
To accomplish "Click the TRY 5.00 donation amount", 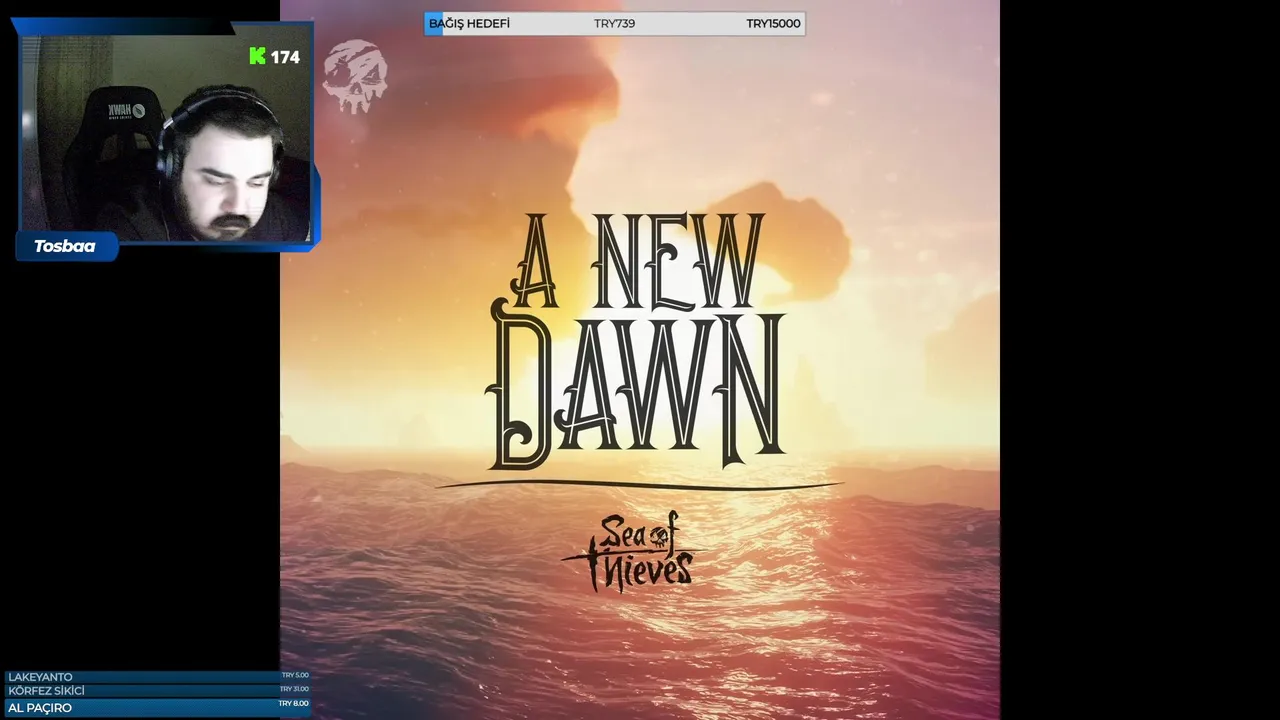I will point(295,675).
